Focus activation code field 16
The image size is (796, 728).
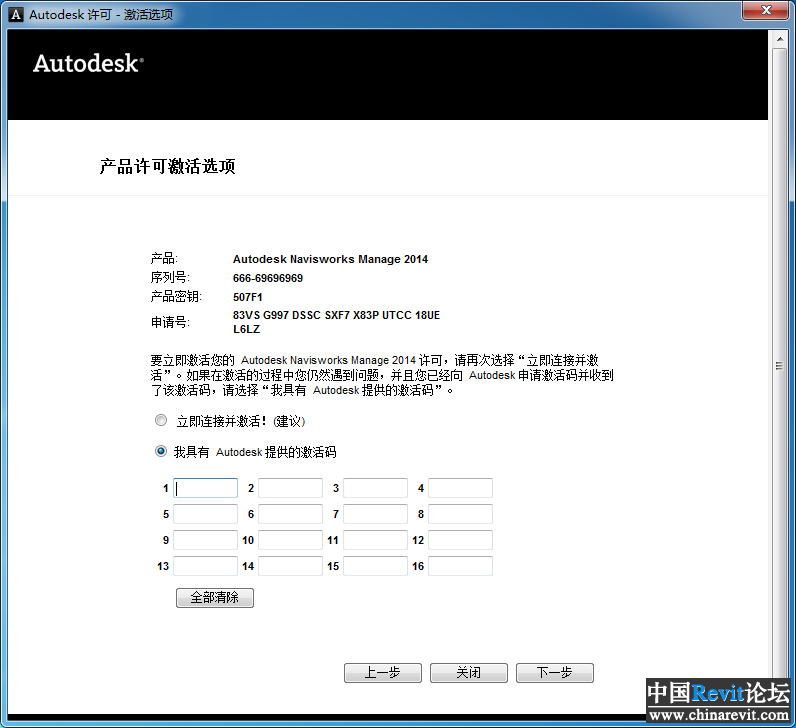coord(460,566)
